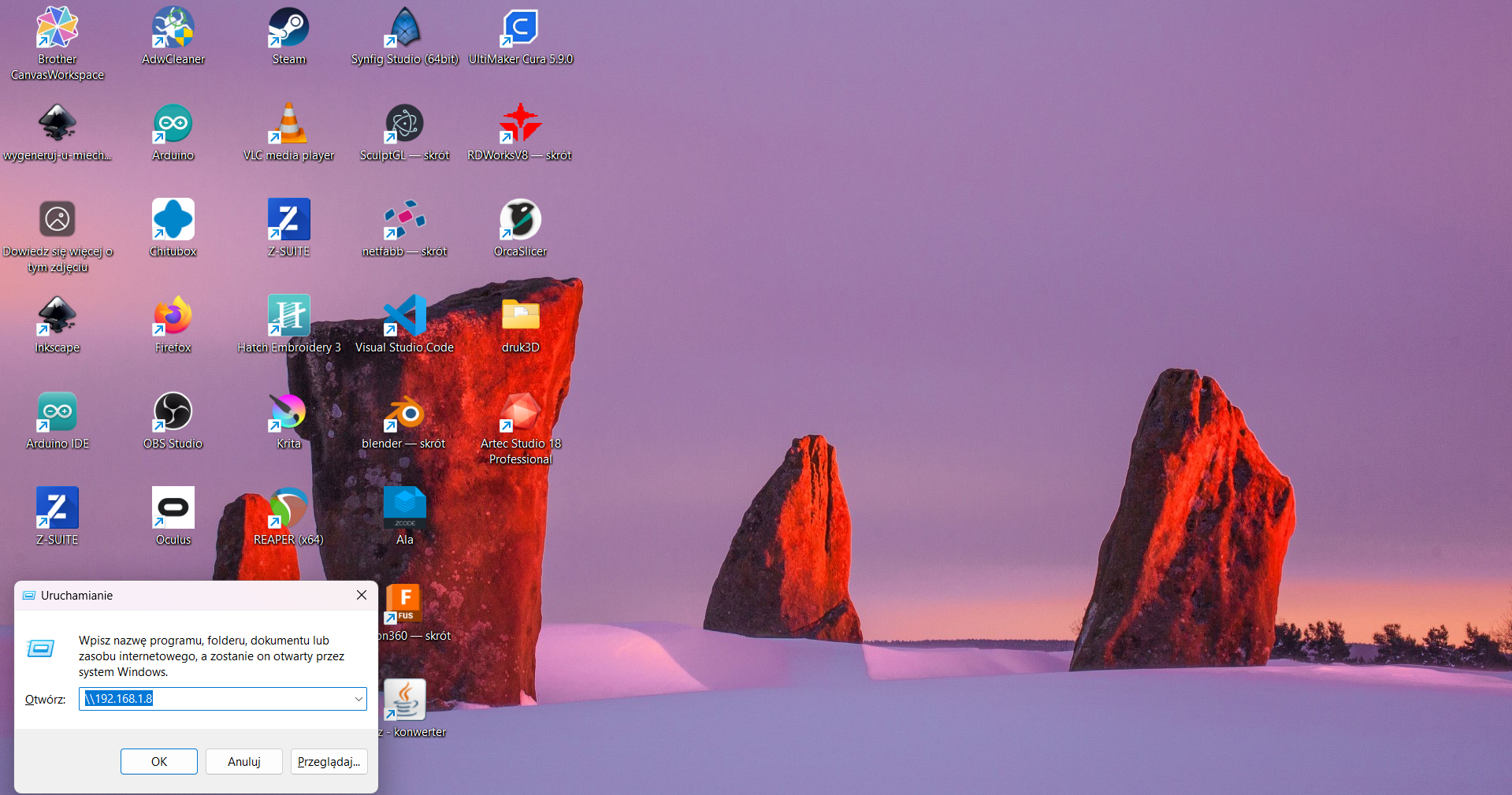
Task: Click the Przeglądaj... button
Action: coord(329,762)
